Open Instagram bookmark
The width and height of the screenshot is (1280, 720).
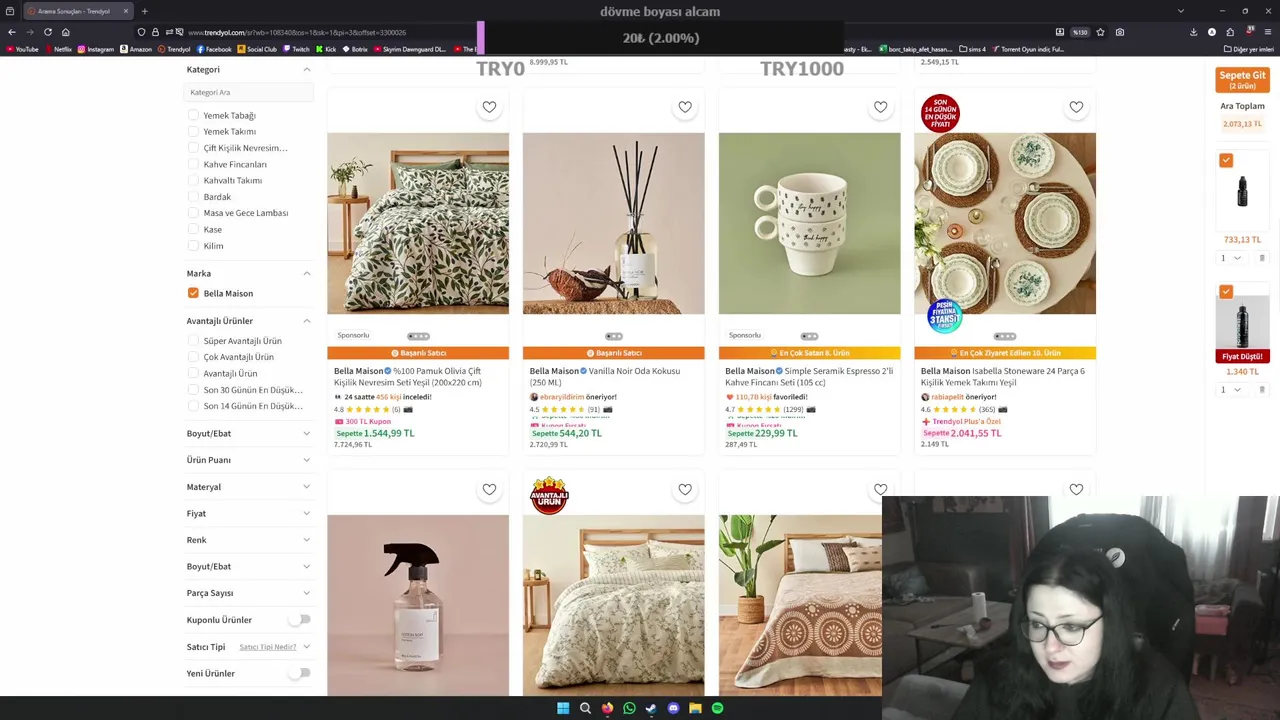click(x=96, y=49)
